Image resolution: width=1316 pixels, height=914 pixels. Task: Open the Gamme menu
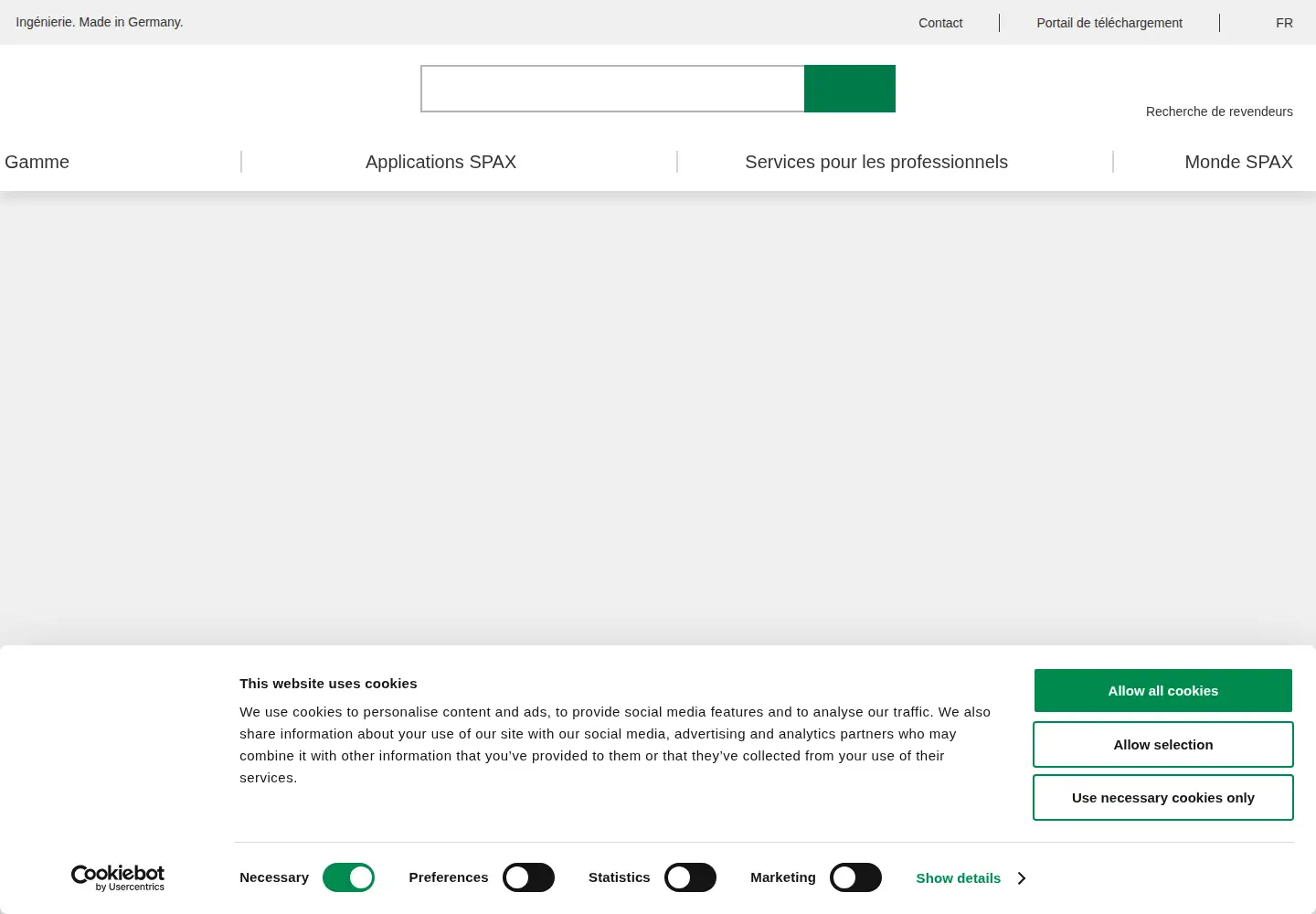[x=37, y=162]
